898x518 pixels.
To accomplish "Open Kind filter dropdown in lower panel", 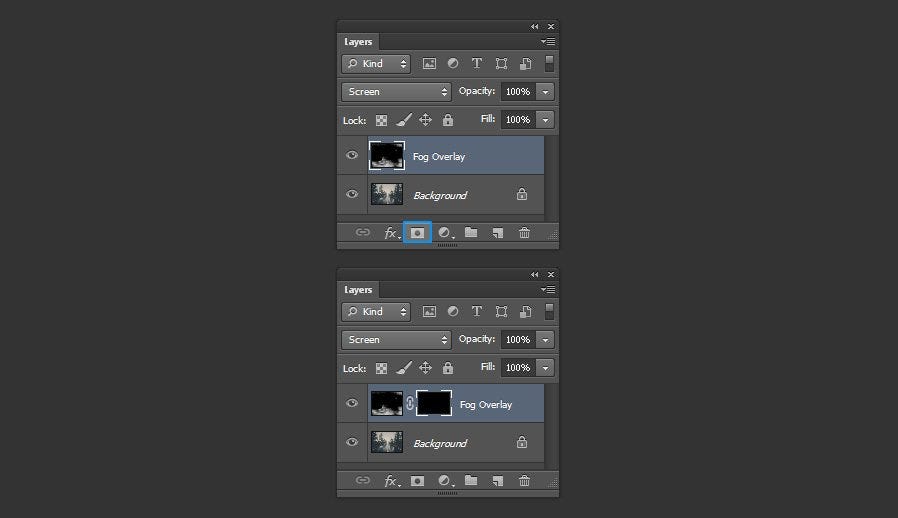I will coord(376,312).
